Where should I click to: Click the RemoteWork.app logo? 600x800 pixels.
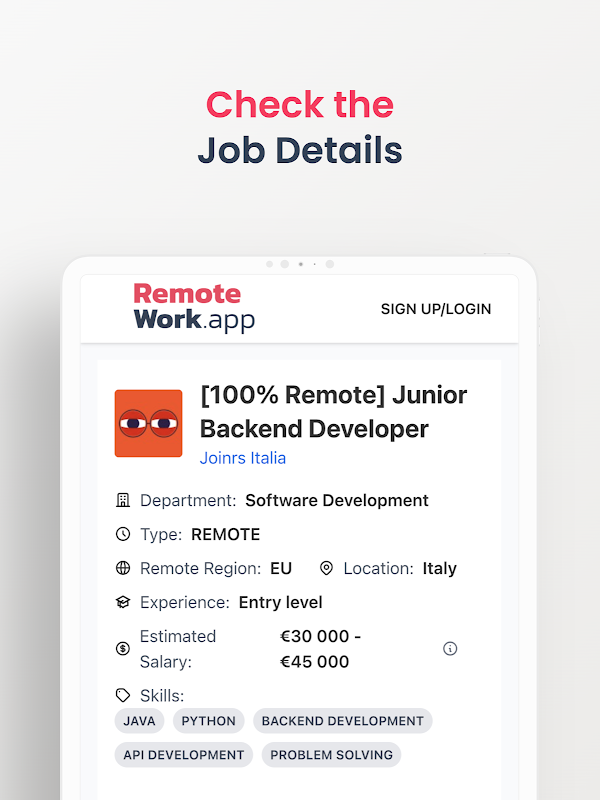point(194,307)
